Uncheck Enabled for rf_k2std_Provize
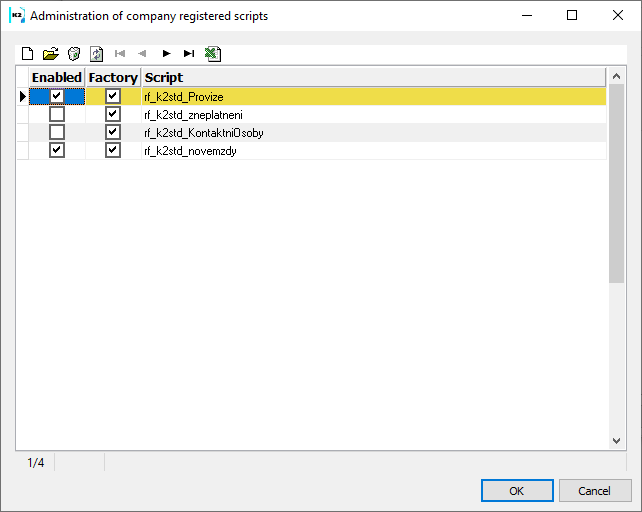642x512 pixels. tap(57, 96)
